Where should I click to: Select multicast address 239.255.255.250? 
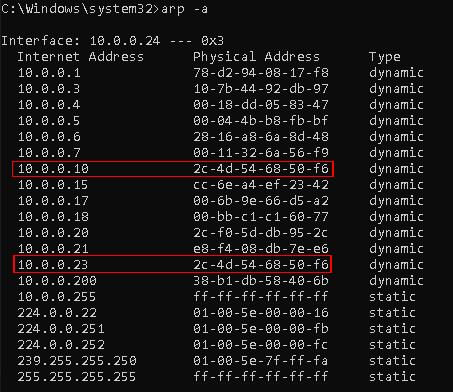pos(77,361)
